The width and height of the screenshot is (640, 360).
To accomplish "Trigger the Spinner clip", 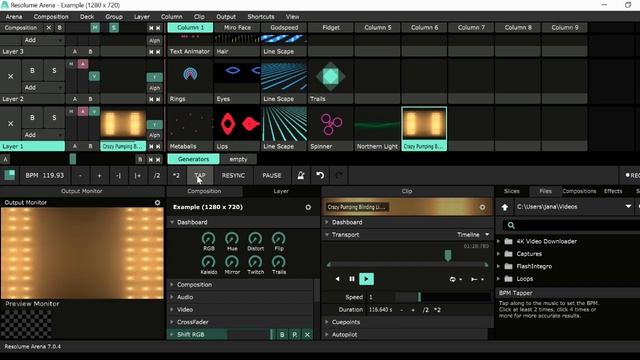I will pyautogui.click(x=331, y=124).
